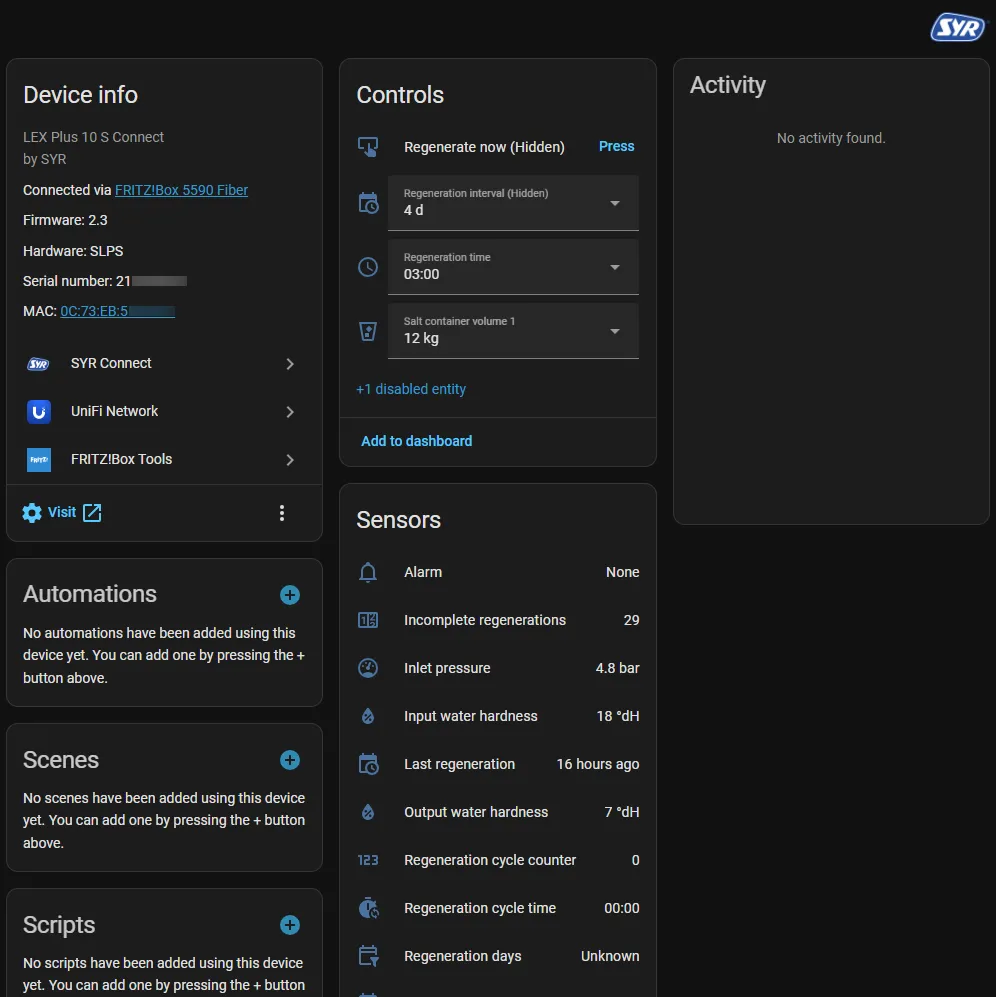Viewport: 996px width, 997px height.
Task: Click the Incomplete regenerations counter icon
Action: (x=368, y=620)
